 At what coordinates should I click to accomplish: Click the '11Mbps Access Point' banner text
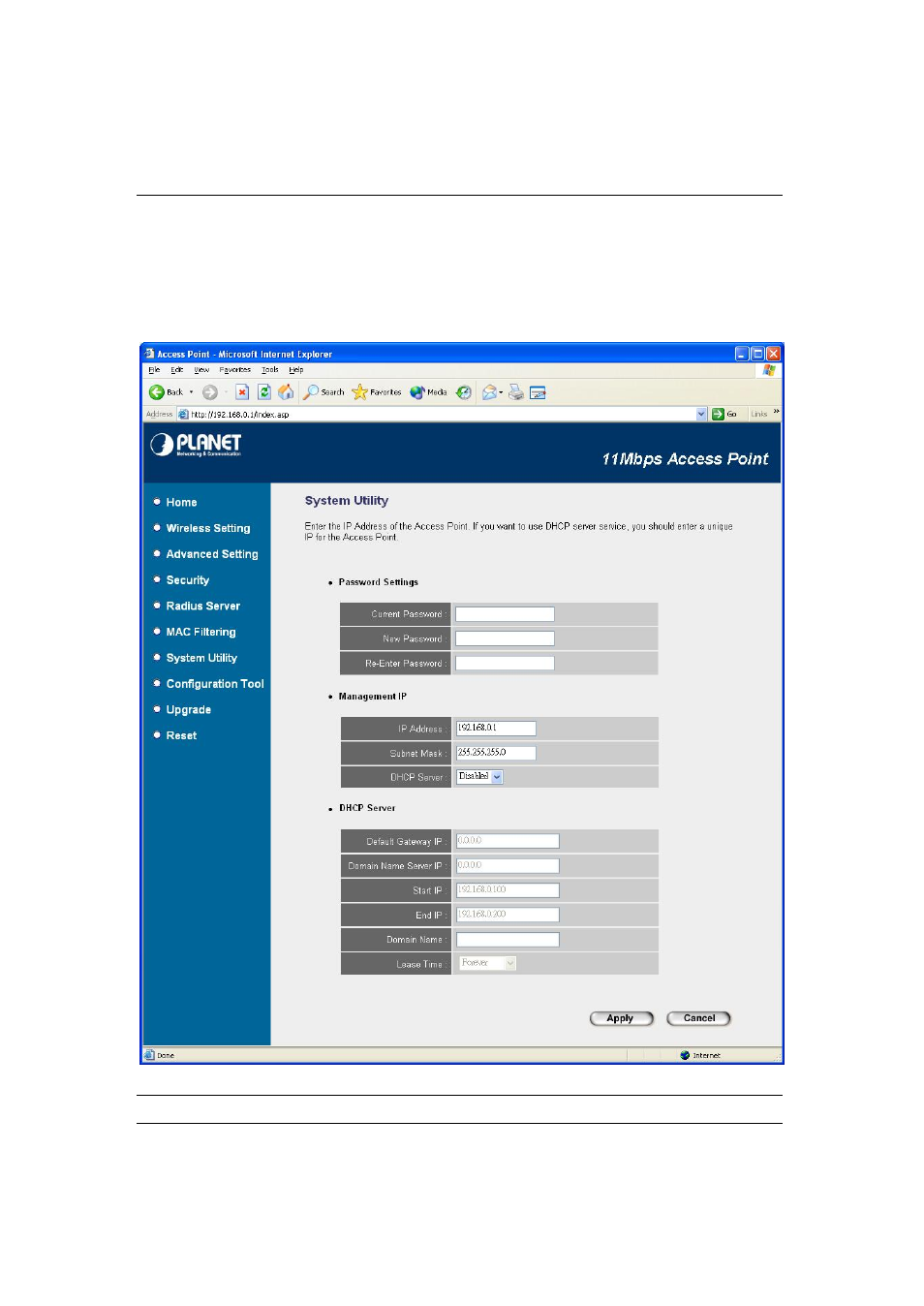(x=685, y=459)
